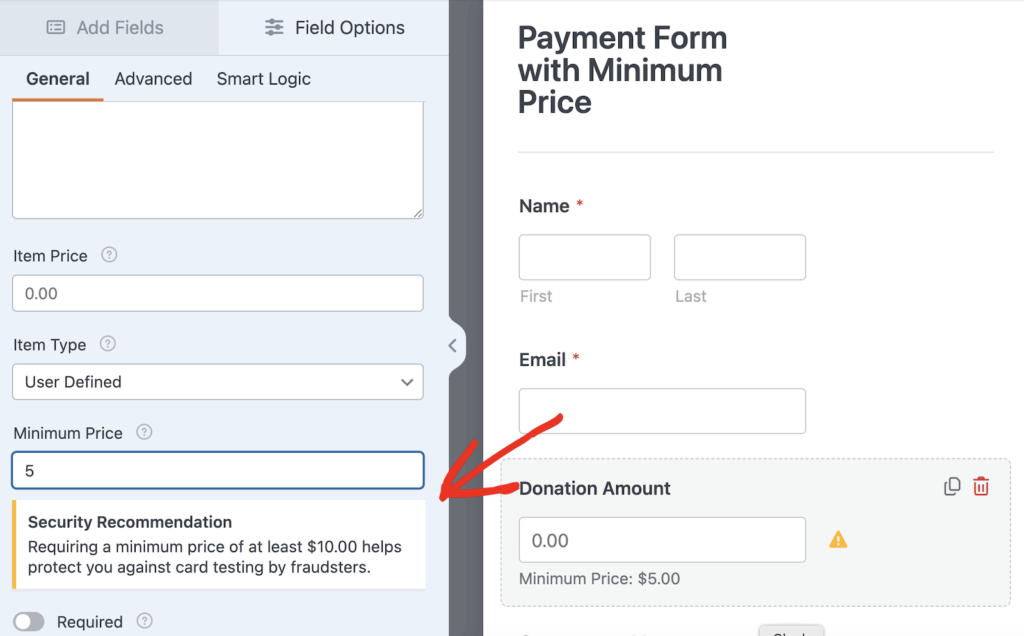1024x636 pixels.
Task: Click the First name input box
Action: [x=584, y=257]
